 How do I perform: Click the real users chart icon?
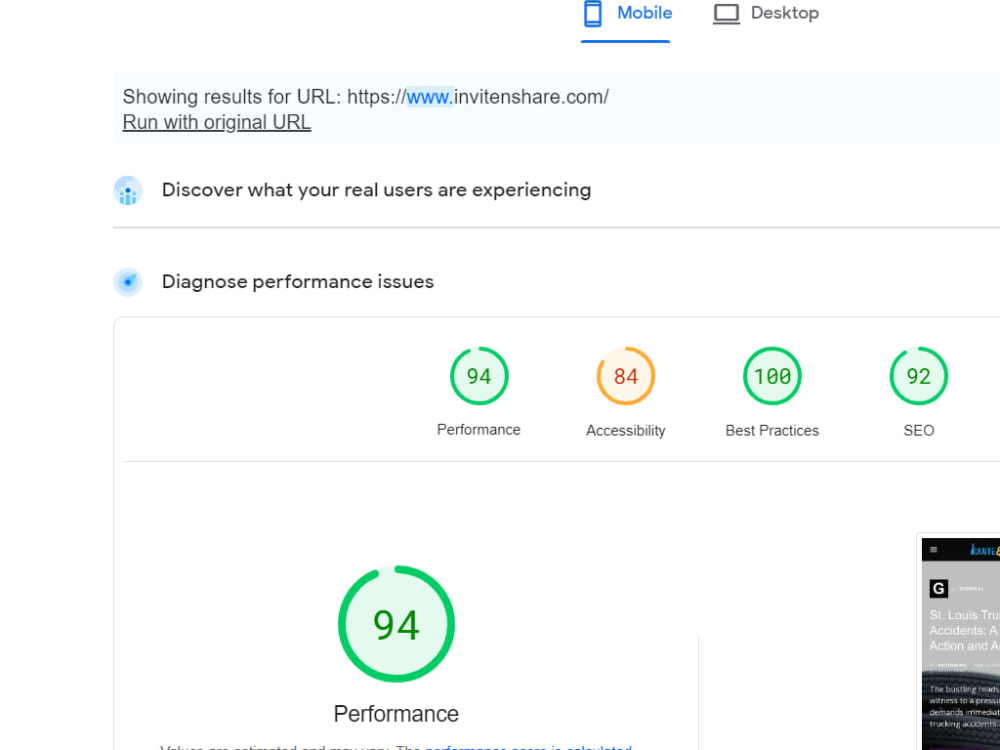coord(128,191)
